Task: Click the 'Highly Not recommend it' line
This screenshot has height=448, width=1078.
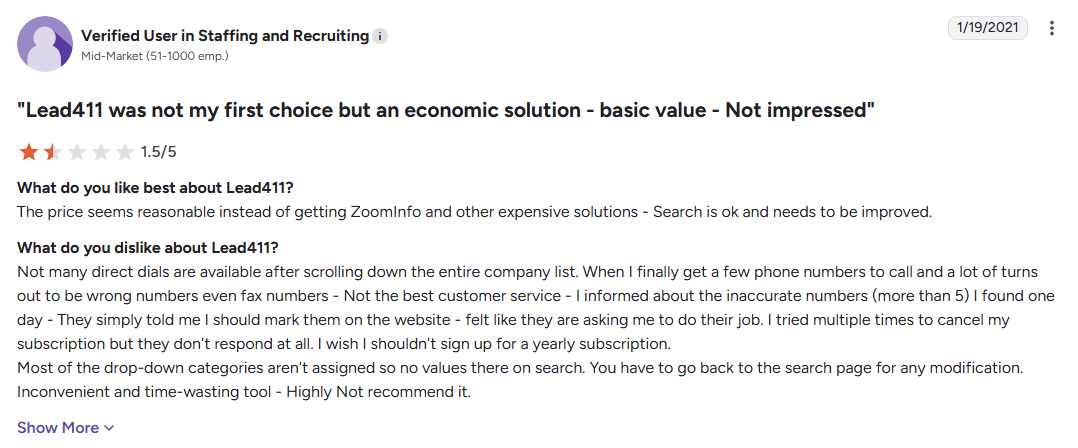Action: click(x=244, y=393)
